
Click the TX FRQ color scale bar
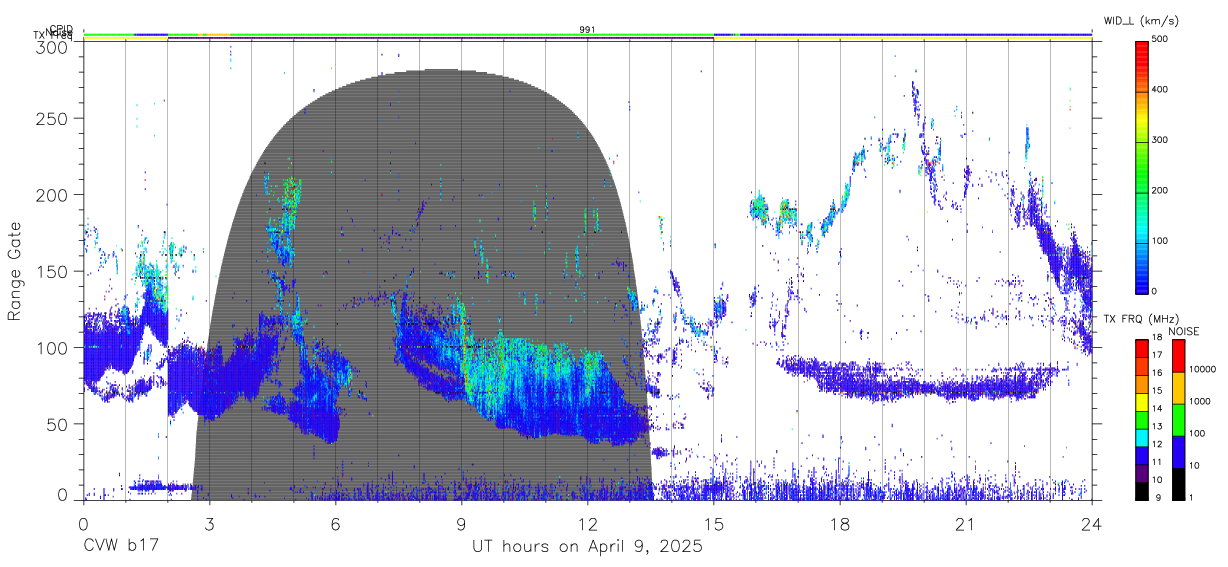tap(1142, 419)
